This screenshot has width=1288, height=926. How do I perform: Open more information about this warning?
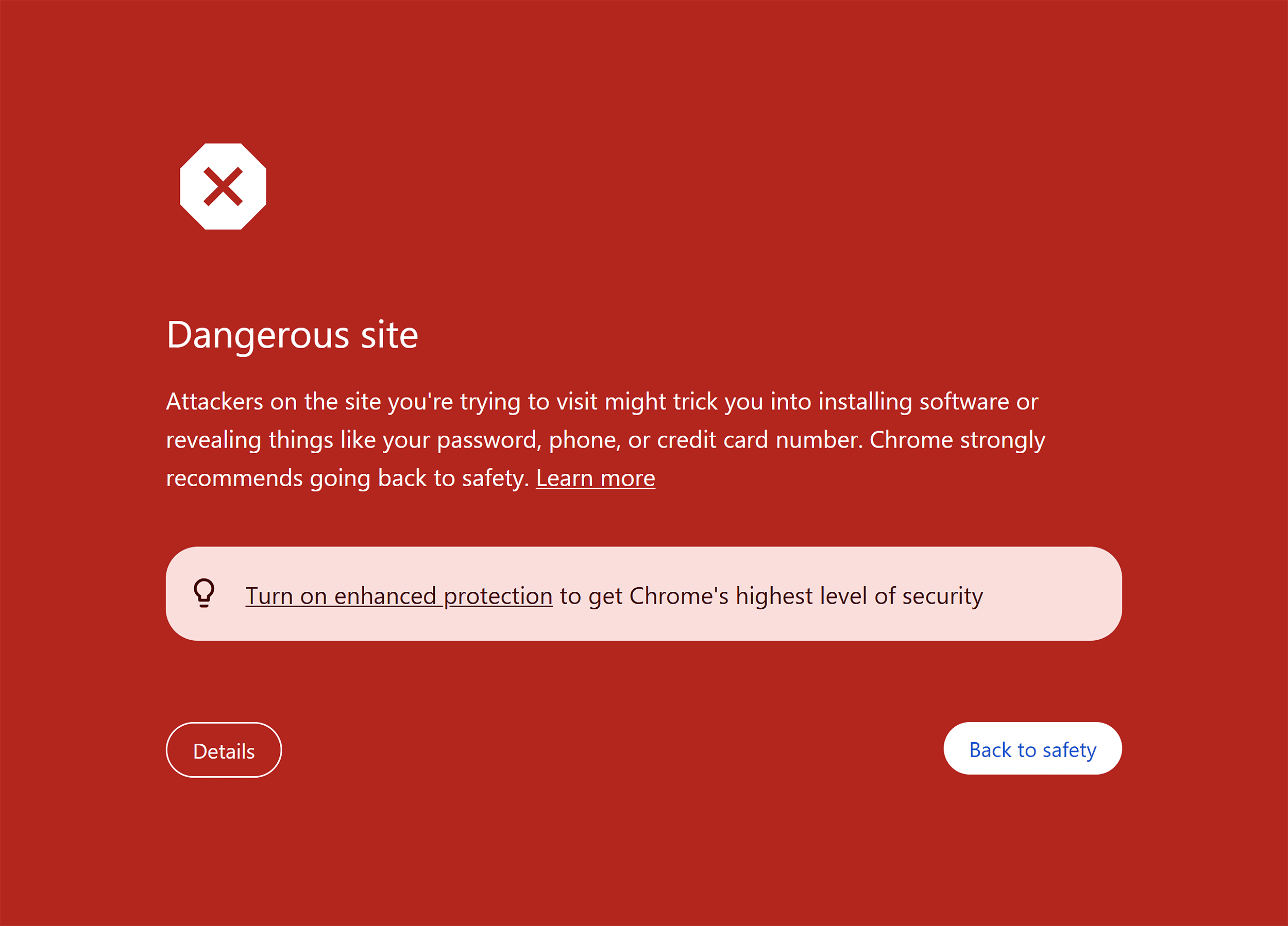point(595,478)
